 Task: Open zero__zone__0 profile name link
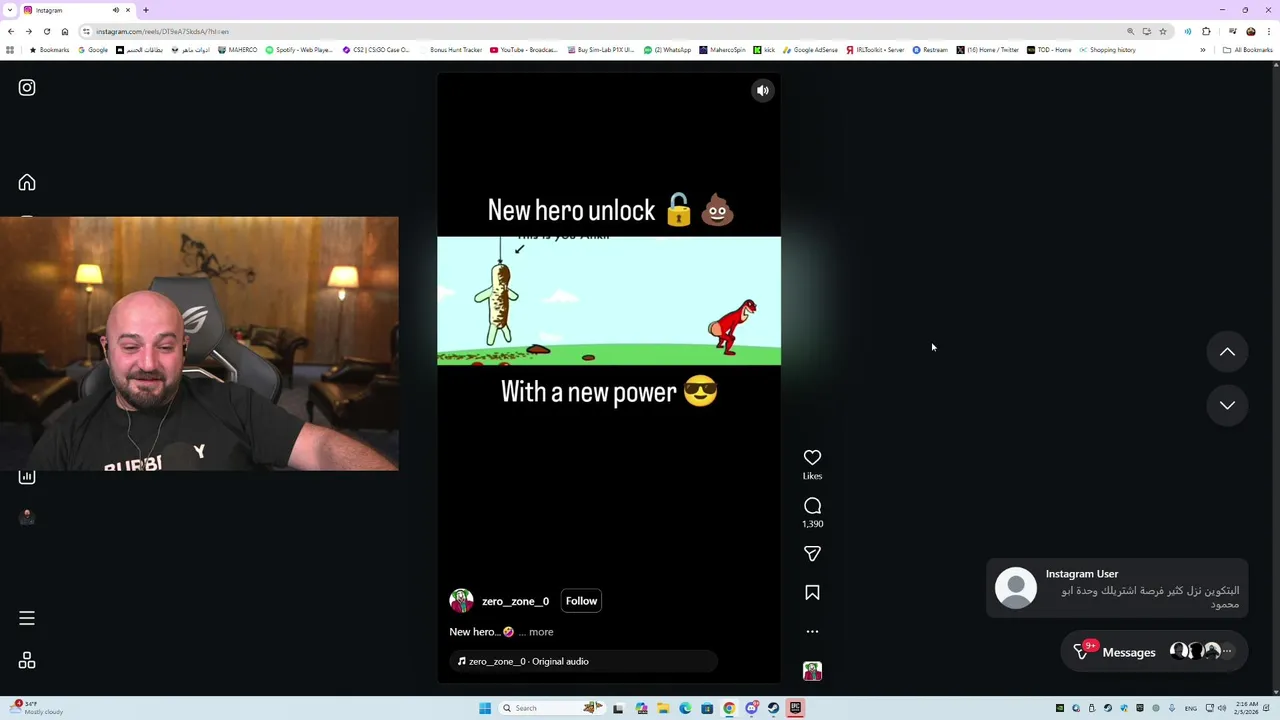tap(515, 601)
